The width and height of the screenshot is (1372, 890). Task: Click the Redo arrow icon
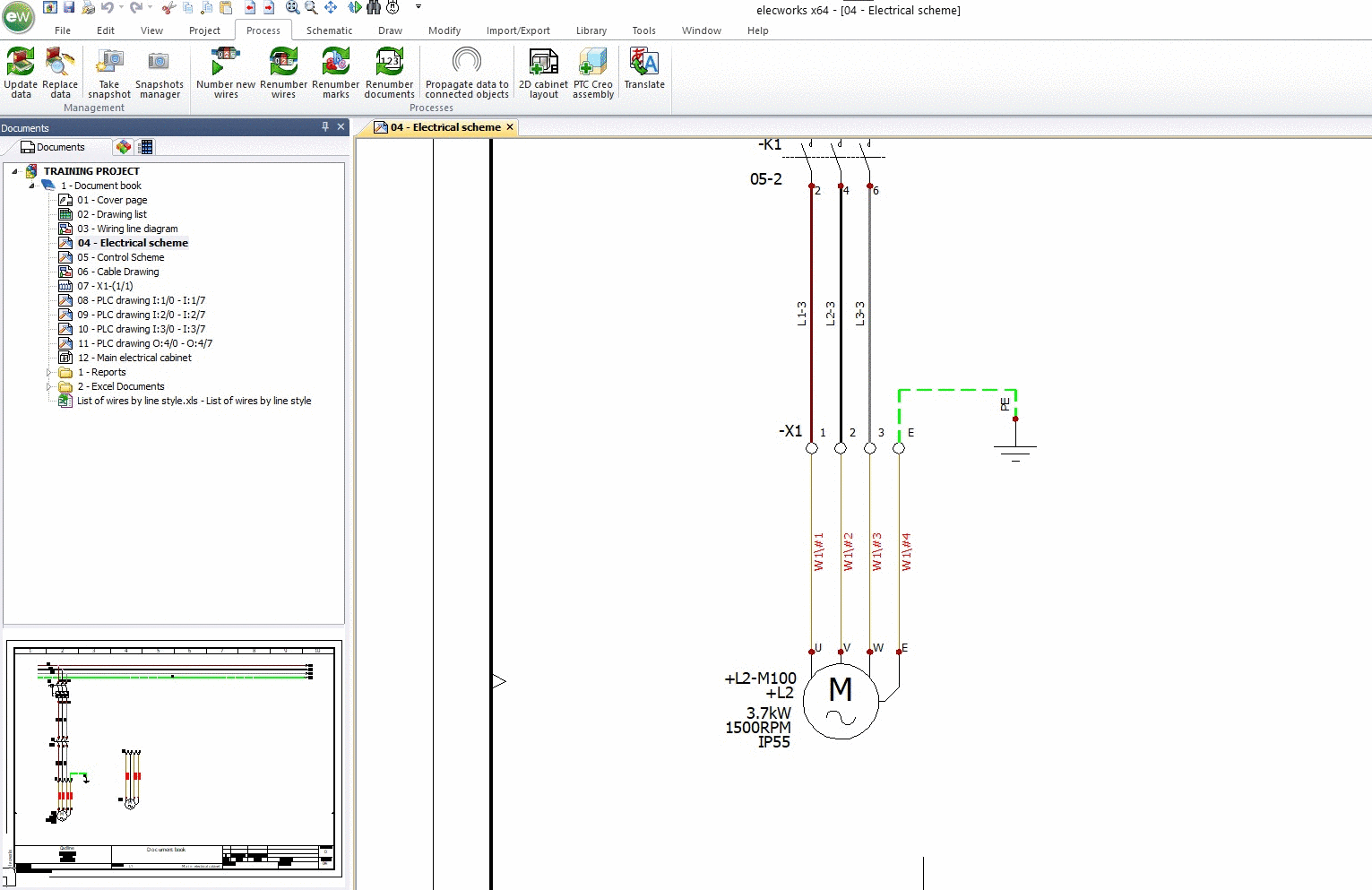[x=135, y=7]
